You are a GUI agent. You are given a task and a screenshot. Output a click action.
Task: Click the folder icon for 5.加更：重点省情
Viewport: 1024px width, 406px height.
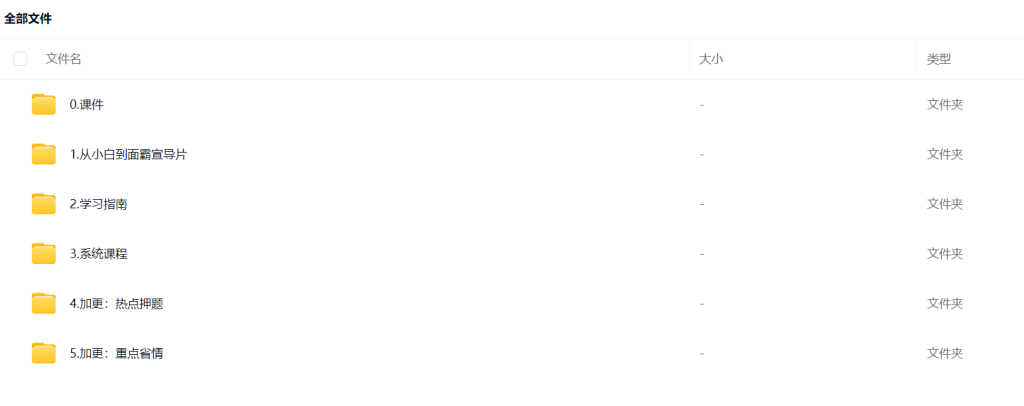click(x=44, y=353)
